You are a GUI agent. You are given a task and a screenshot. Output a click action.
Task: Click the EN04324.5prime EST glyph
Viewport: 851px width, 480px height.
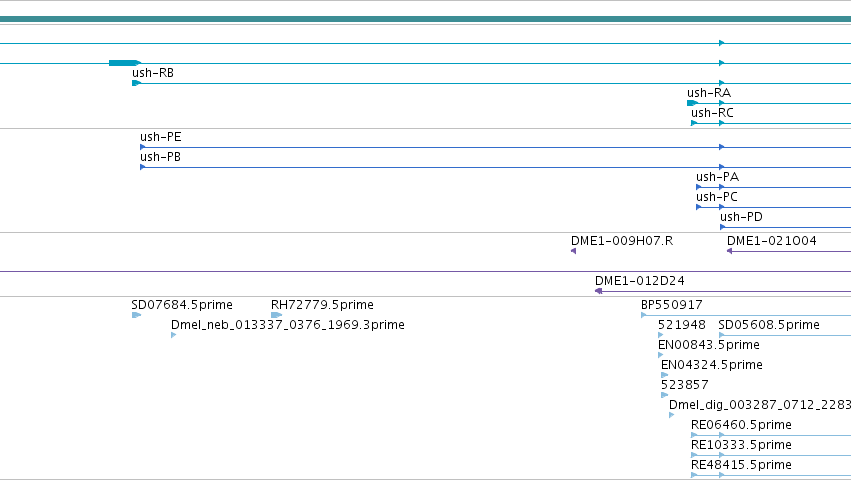664,376
